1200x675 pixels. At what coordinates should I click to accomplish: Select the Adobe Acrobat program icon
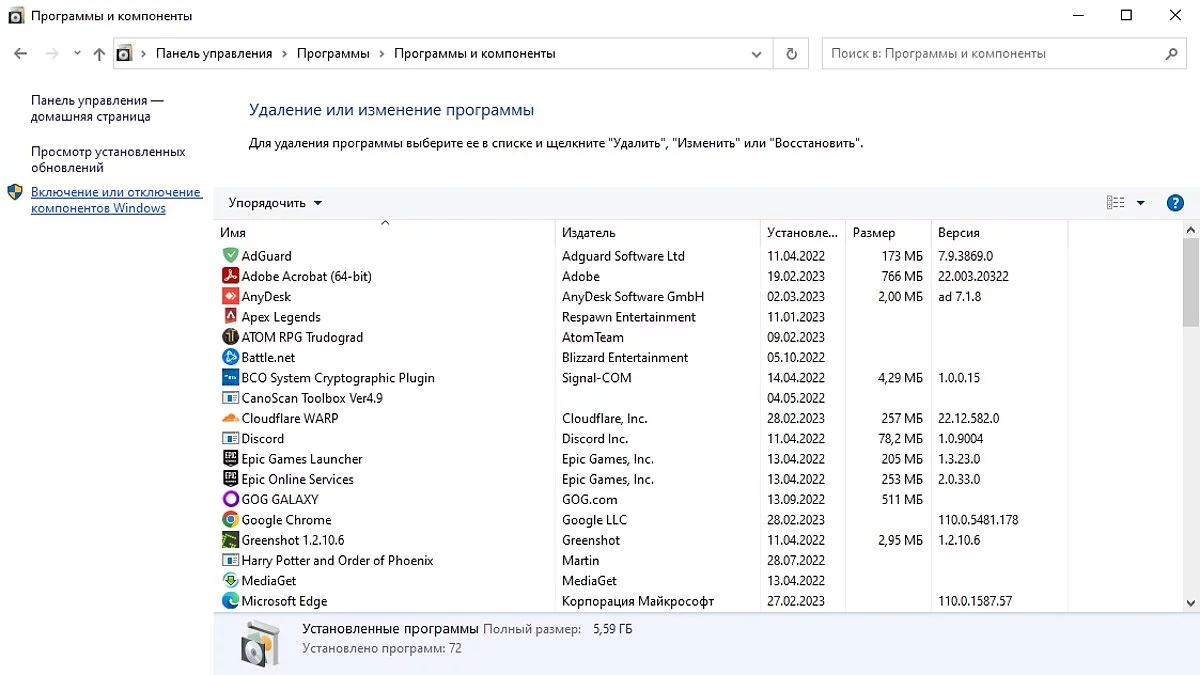[x=230, y=276]
